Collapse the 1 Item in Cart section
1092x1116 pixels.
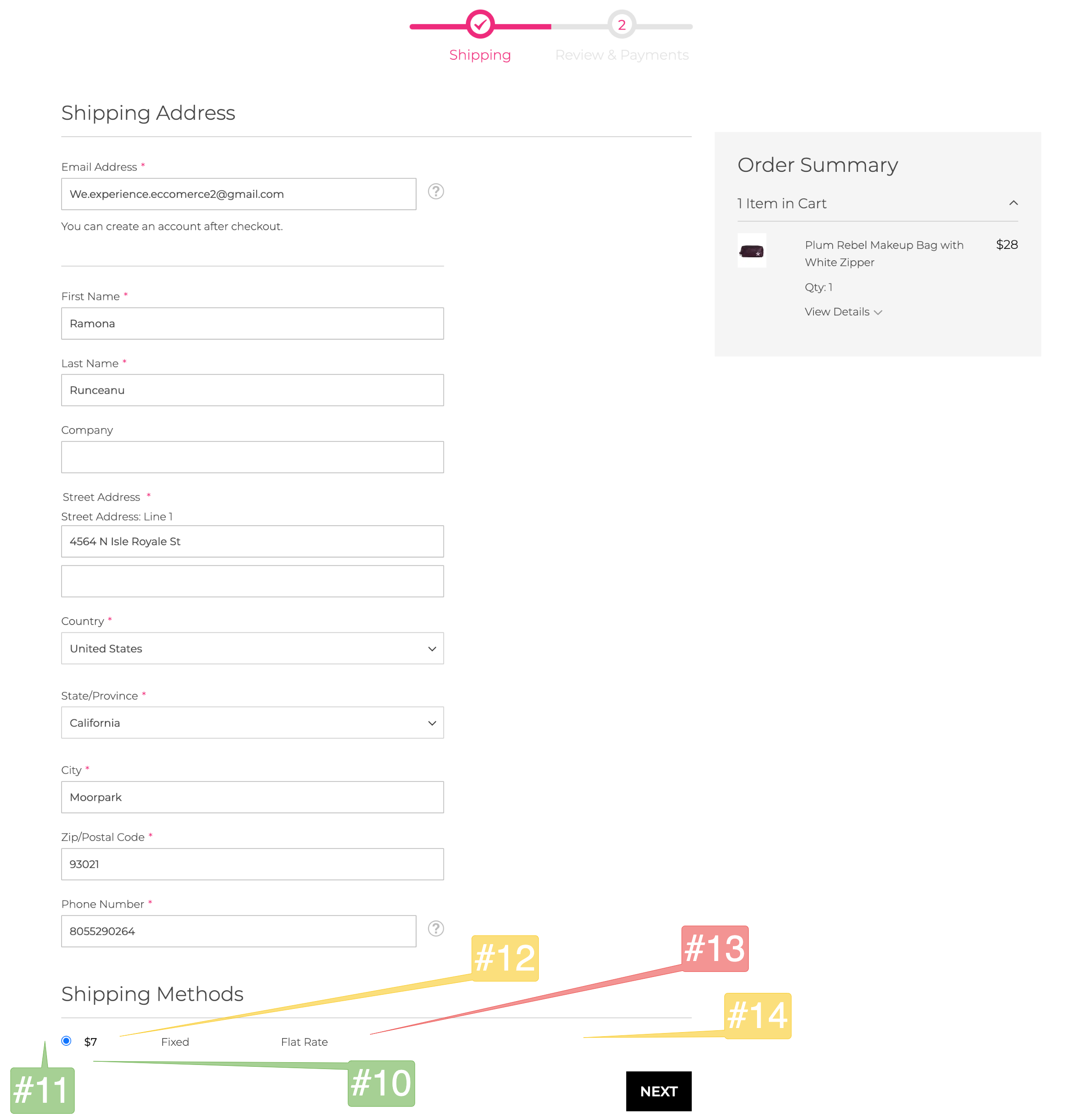click(x=1014, y=203)
